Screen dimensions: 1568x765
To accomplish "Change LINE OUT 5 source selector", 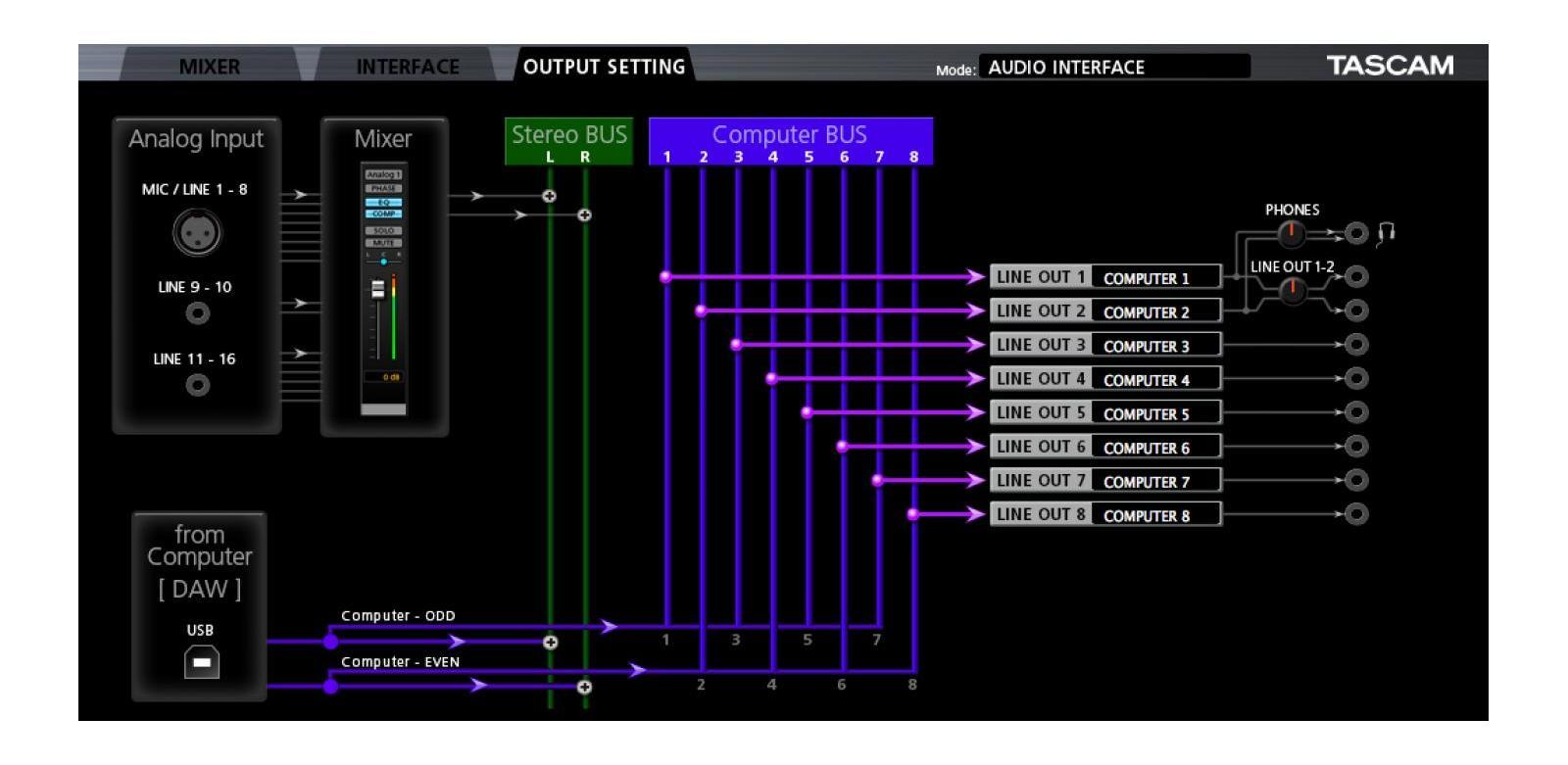I will pyautogui.click(x=1155, y=413).
